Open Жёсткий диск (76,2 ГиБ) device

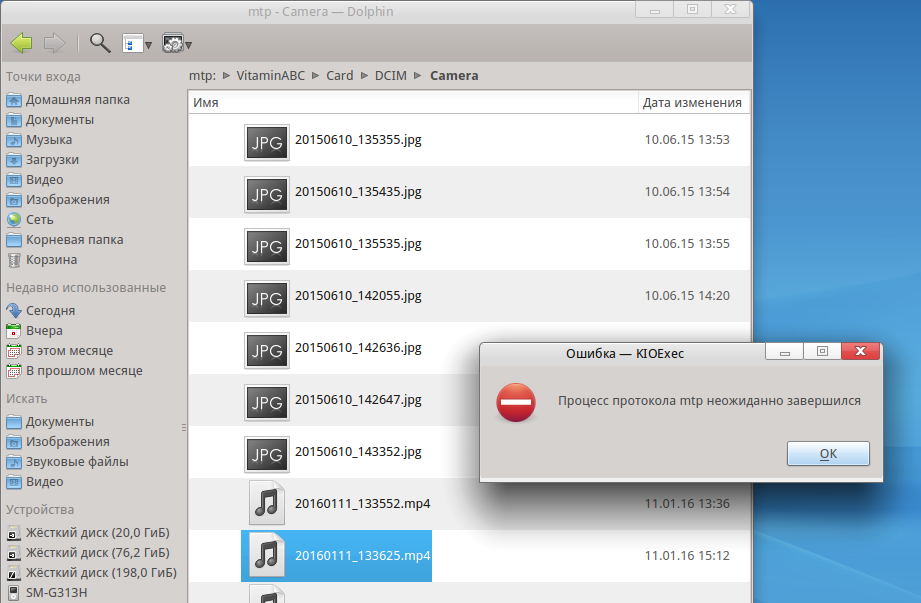(x=88, y=553)
